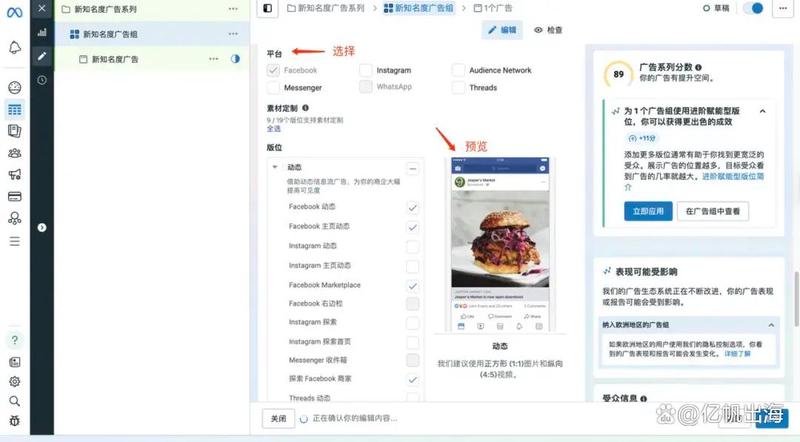
Task: Open the history clock icon in sidebar
Action: coord(41,79)
